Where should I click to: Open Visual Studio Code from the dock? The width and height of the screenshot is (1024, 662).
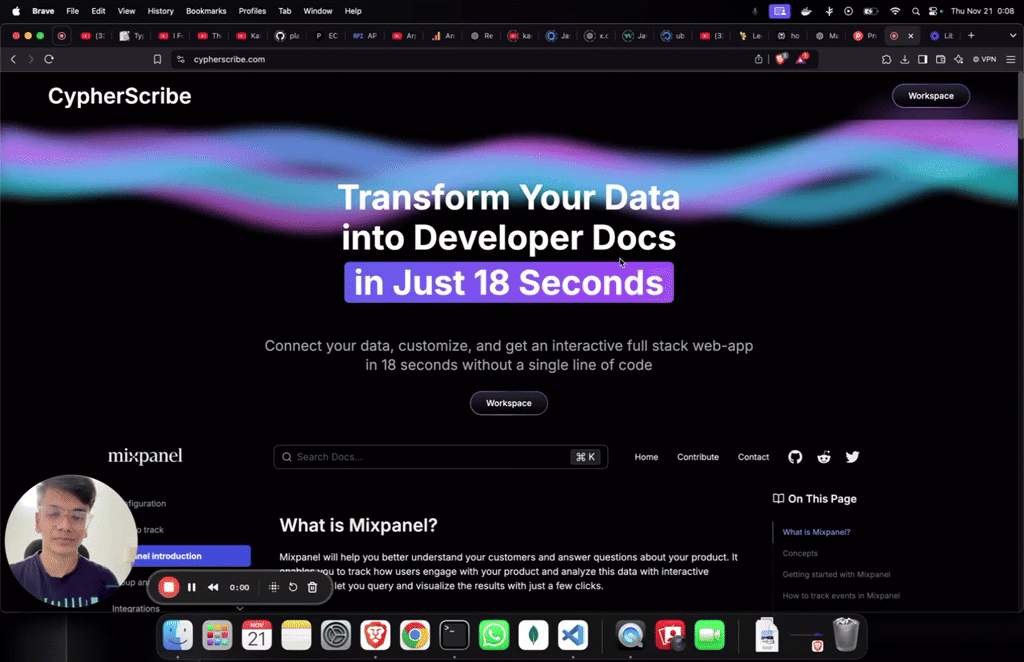[573, 635]
